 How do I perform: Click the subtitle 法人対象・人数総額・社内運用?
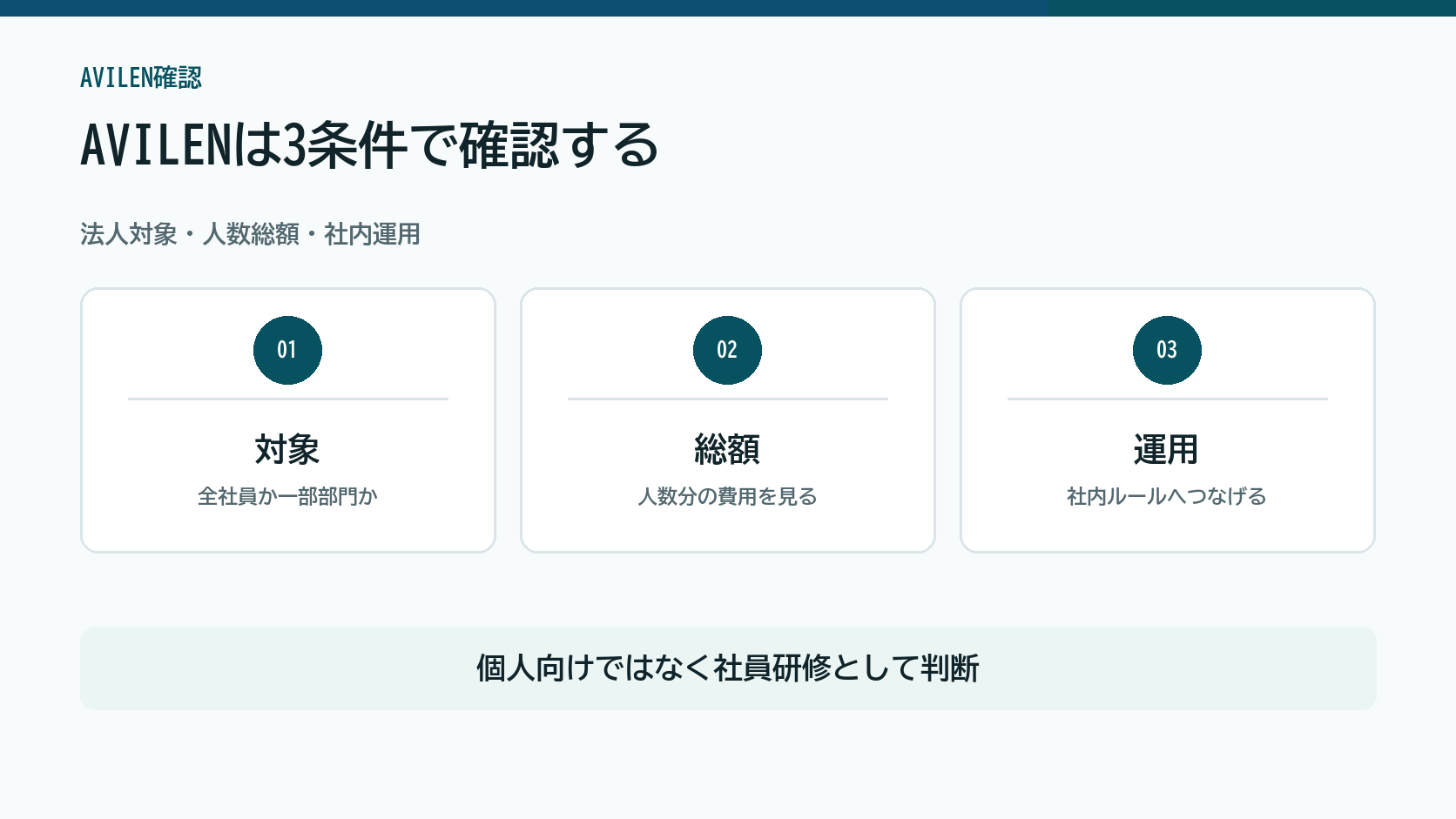250,234
